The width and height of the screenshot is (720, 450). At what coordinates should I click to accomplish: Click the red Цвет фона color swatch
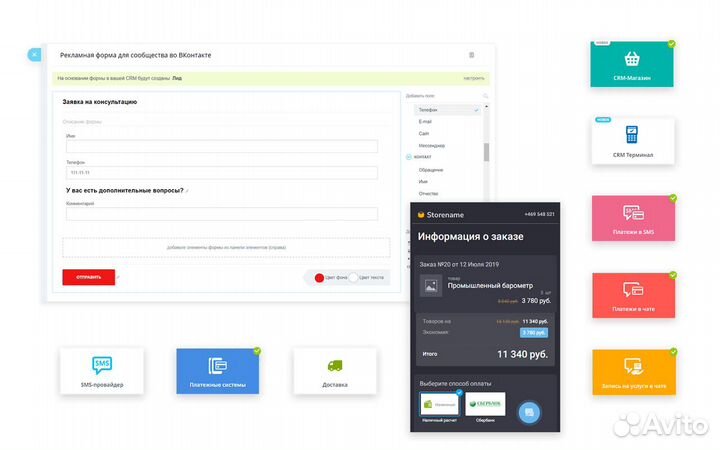click(x=320, y=278)
